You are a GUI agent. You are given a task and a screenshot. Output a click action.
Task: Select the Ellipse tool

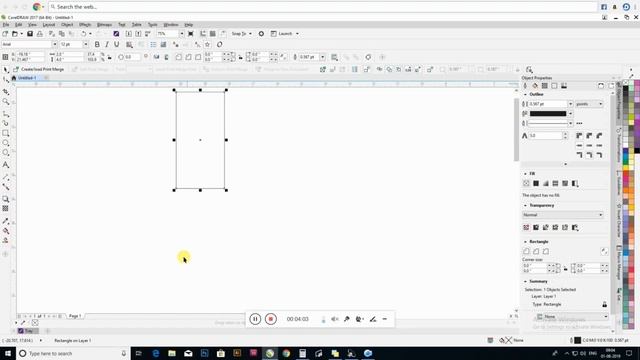click(x=6, y=143)
